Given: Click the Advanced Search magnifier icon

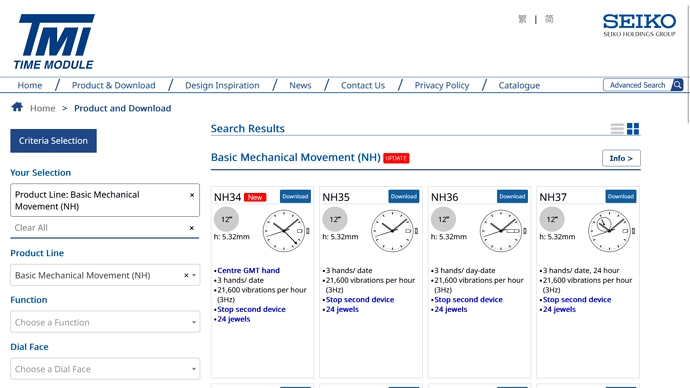Looking at the screenshot, I should point(677,85).
